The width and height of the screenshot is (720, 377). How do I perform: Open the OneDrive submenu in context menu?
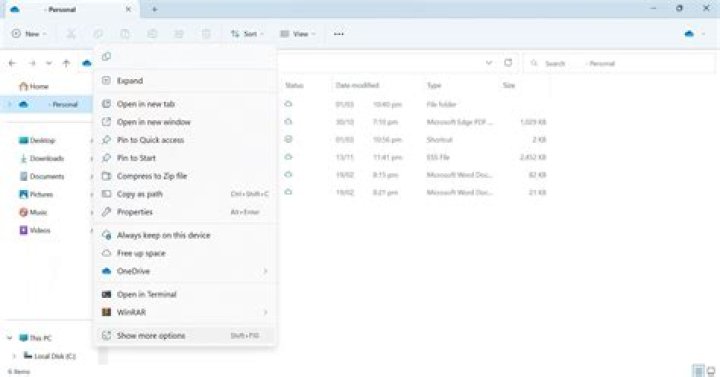(x=185, y=271)
